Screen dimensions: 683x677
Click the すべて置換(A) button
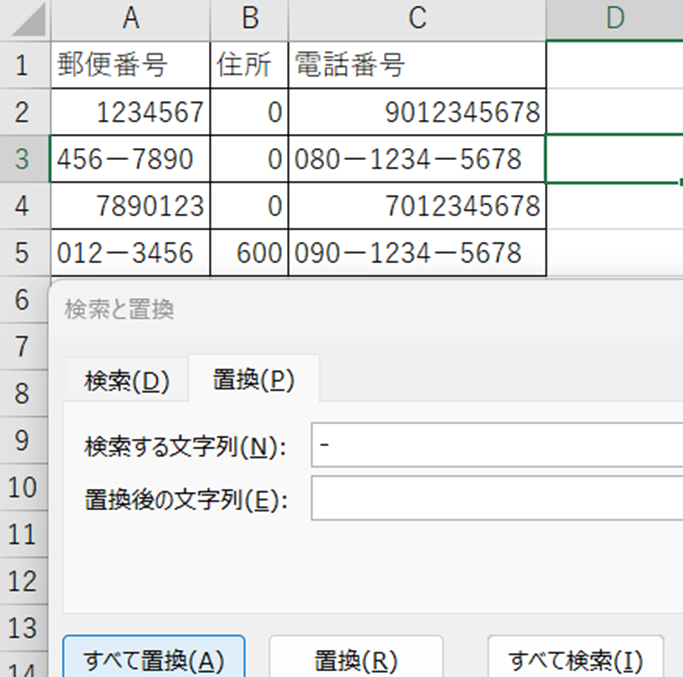pos(153,659)
